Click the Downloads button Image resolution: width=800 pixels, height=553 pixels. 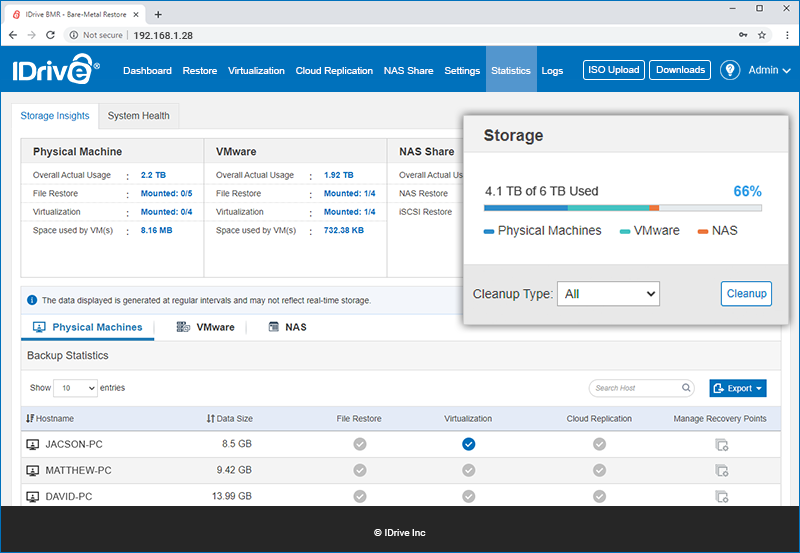680,70
